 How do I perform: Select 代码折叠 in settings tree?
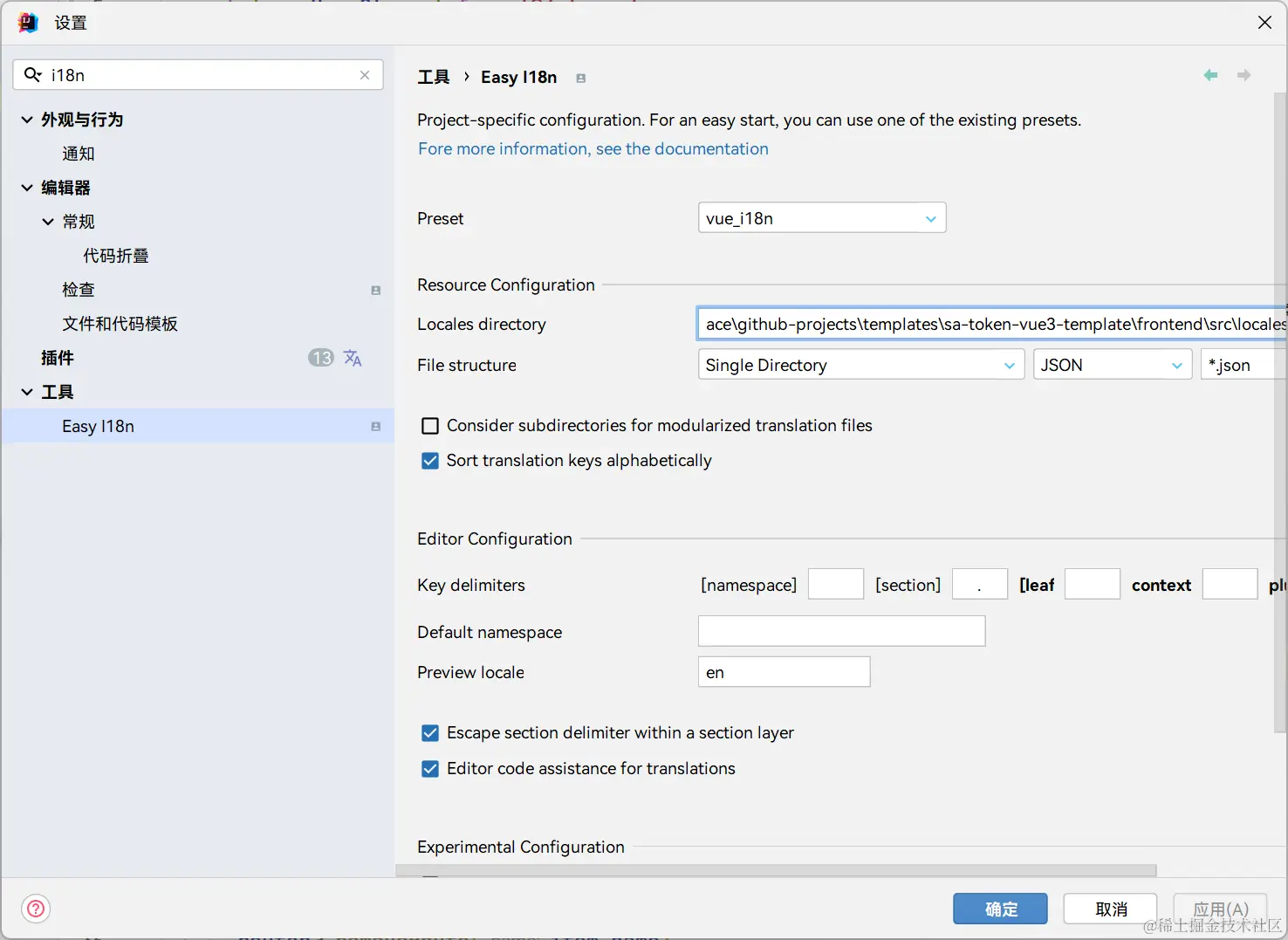point(116,256)
